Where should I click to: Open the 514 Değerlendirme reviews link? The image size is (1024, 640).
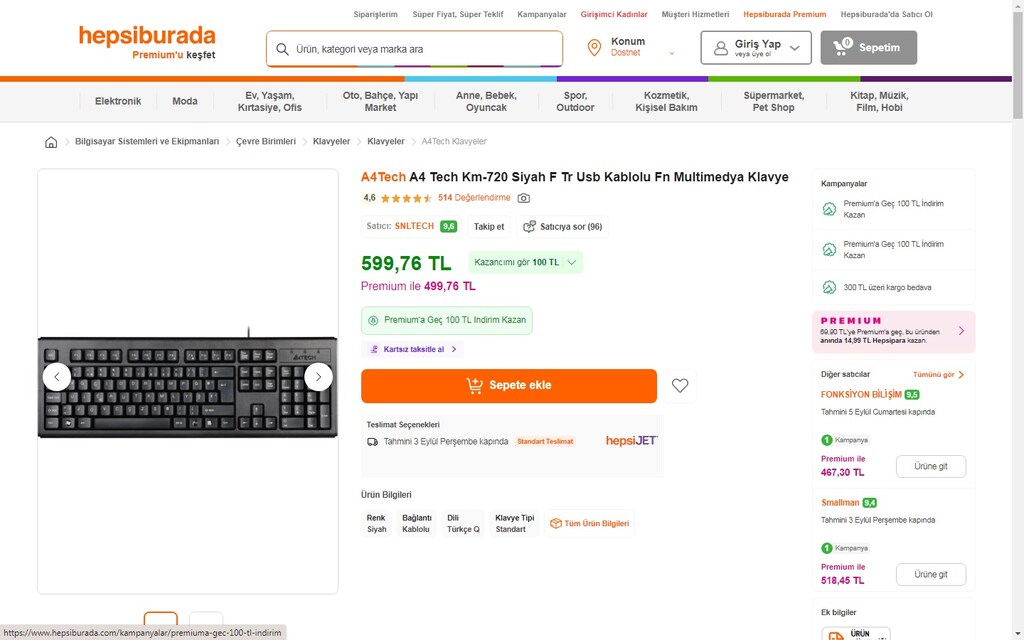[x=474, y=198]
